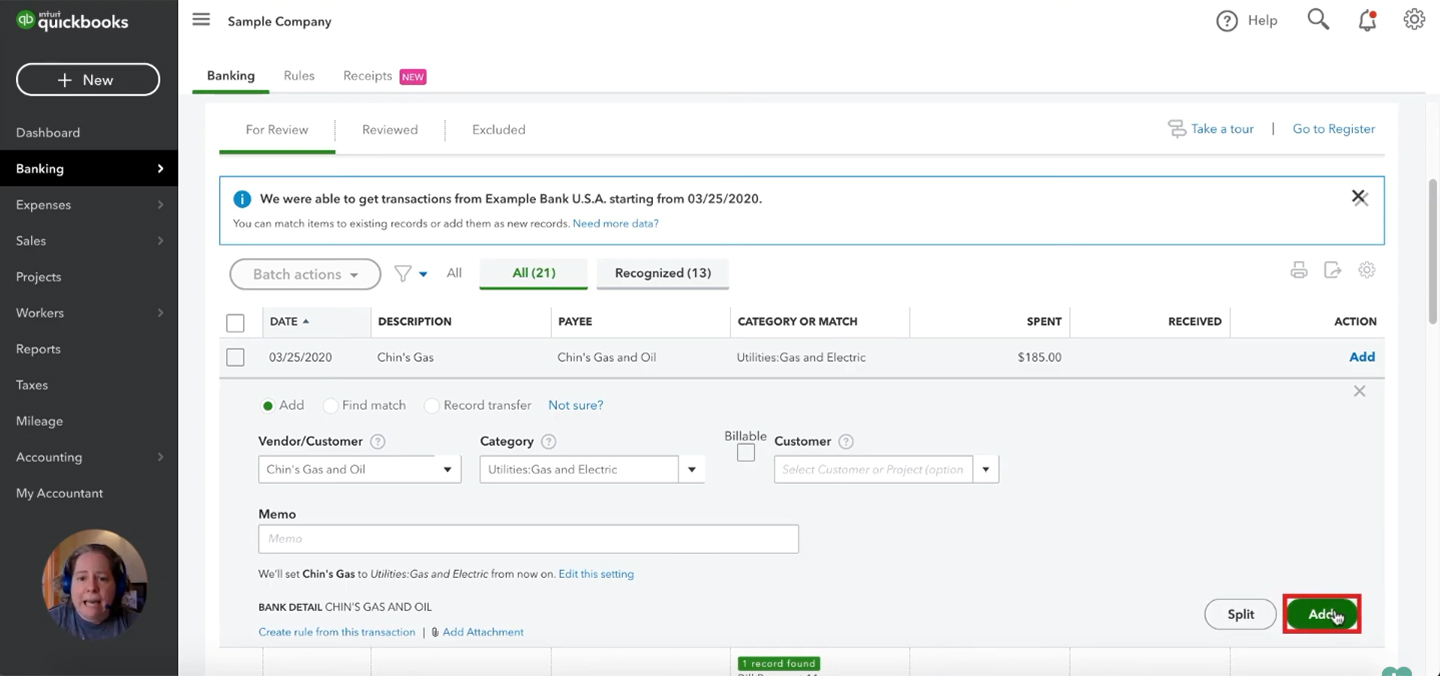Click in the Memo text field
The image size is (1440, 676).
tap(528, 539)
